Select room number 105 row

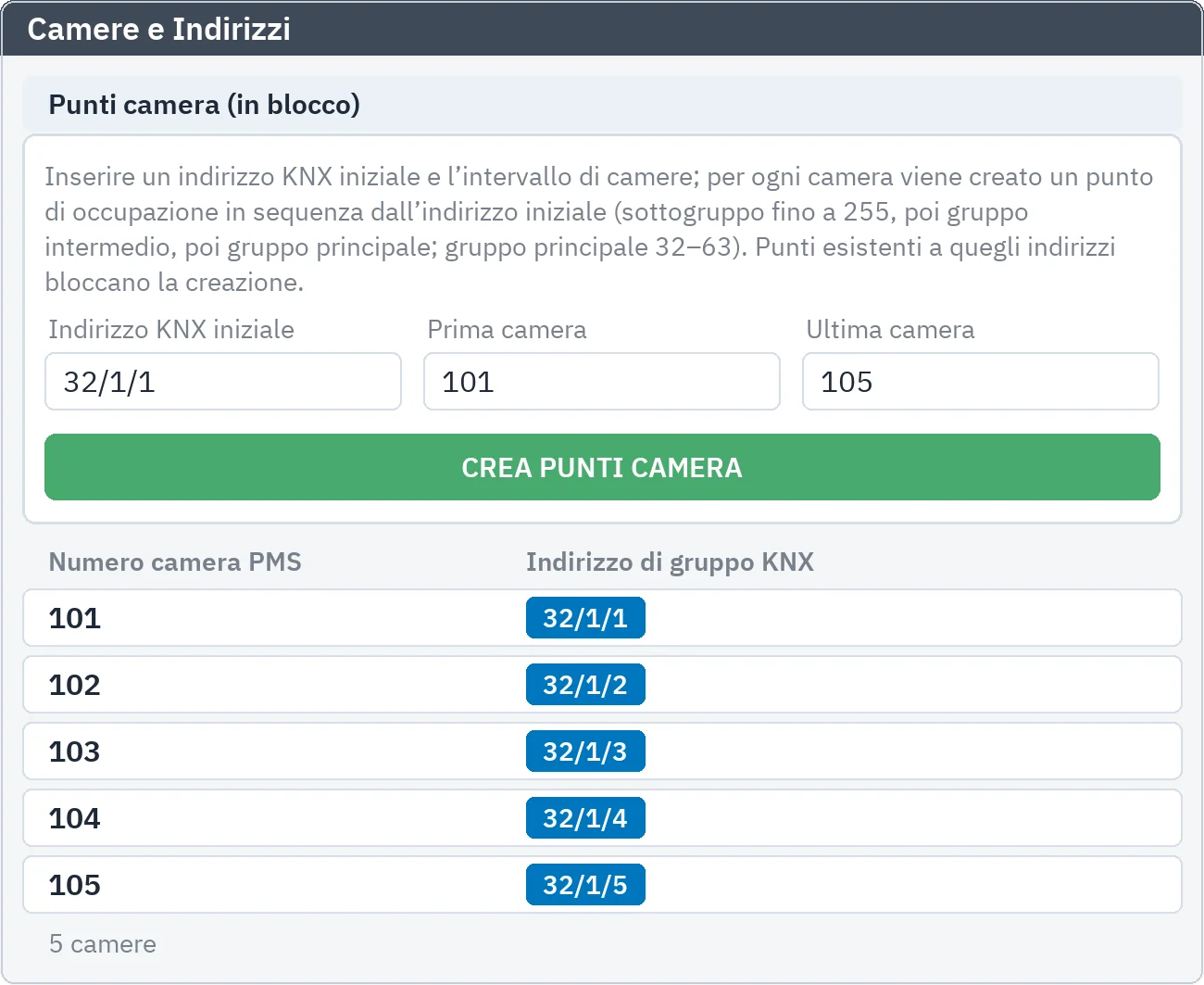(602, 885)
